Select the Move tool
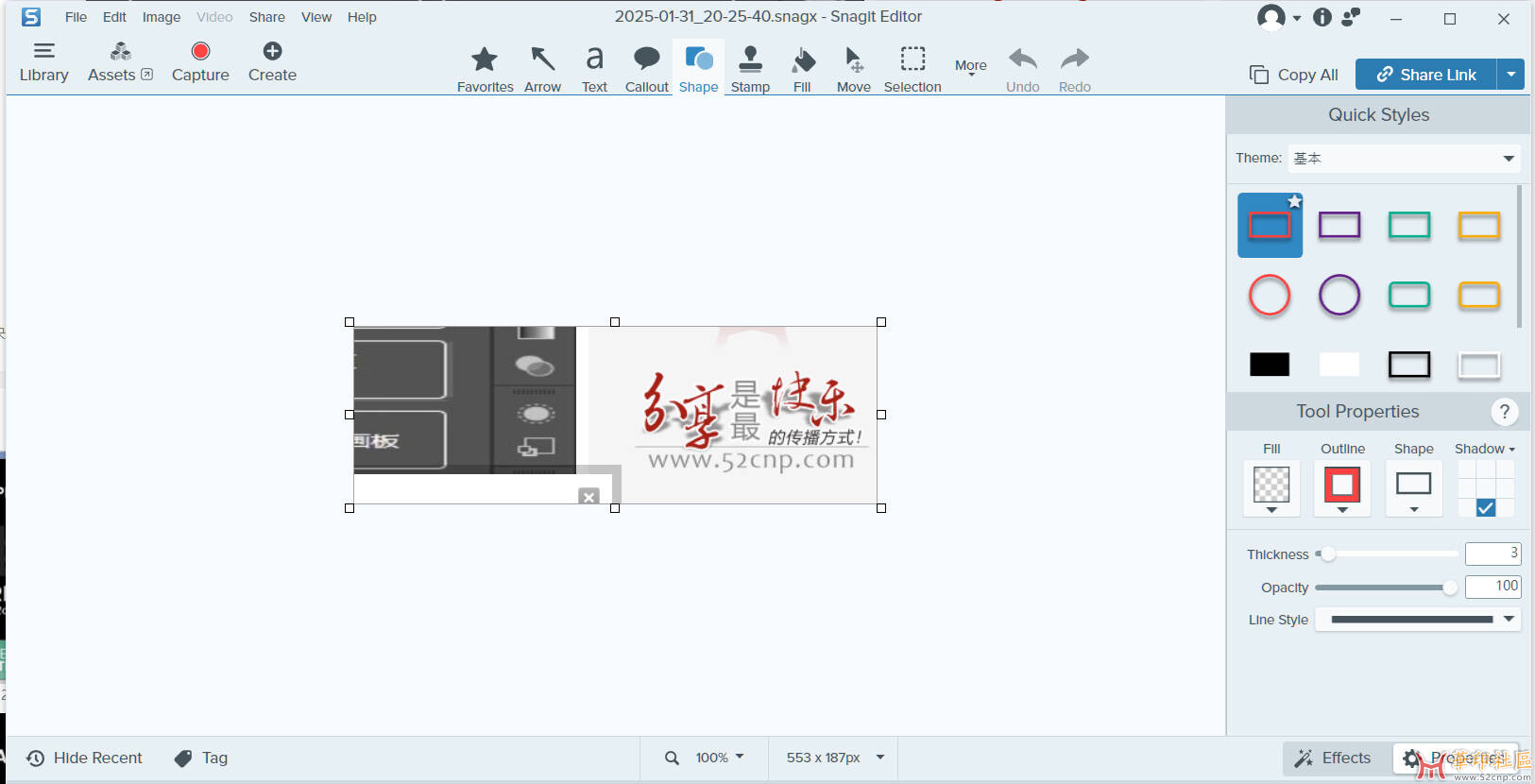Viewport: 1535px width, 784px height. (853, 69)
